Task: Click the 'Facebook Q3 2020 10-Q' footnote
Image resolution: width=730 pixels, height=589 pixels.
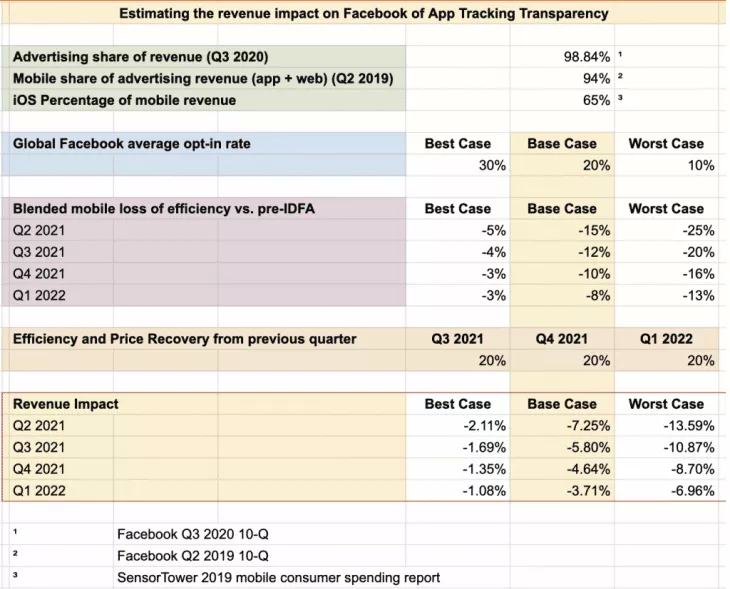Action: 193,534
